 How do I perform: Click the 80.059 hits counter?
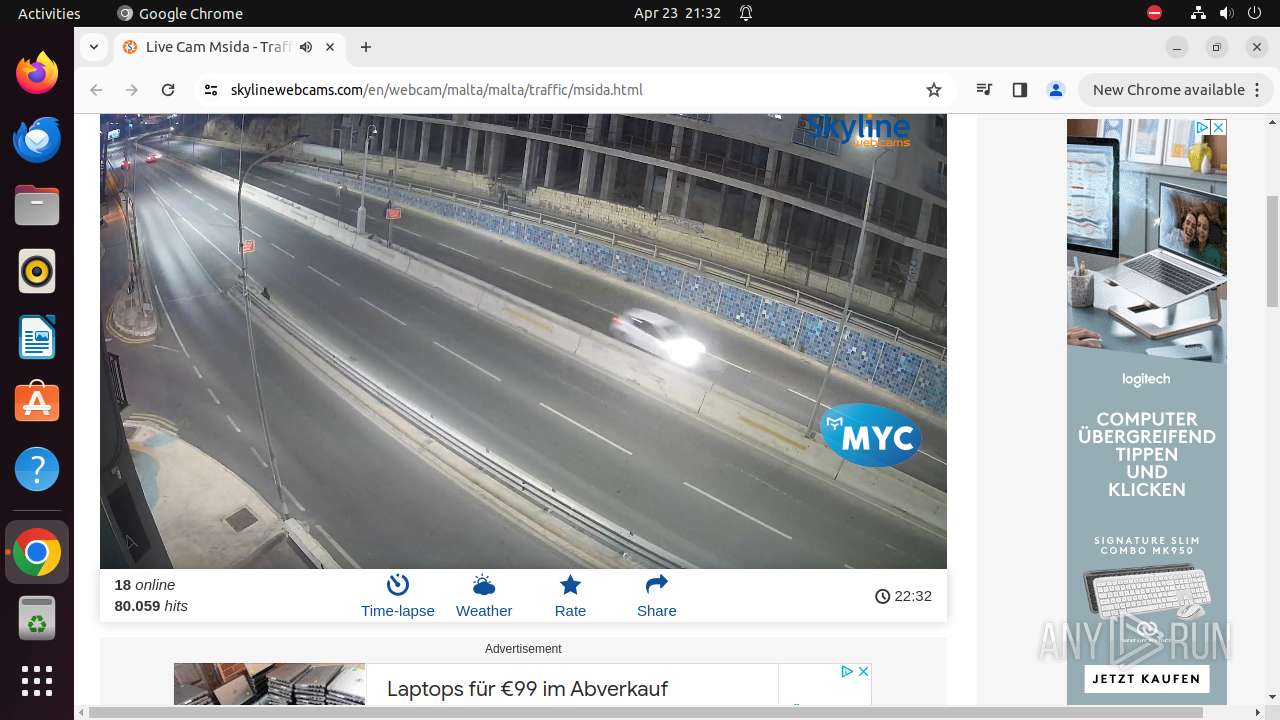tap(151, 606)
